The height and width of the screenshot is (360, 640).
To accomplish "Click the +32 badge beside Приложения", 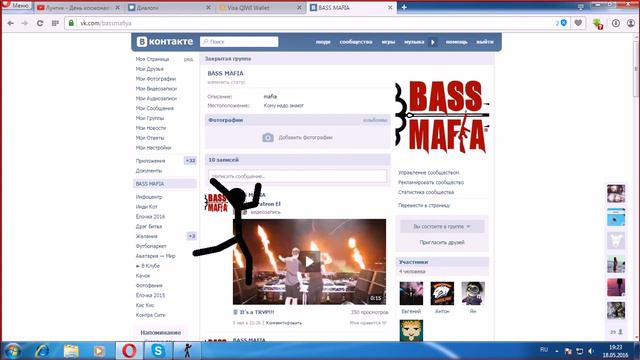I will [x=190, y=161].
